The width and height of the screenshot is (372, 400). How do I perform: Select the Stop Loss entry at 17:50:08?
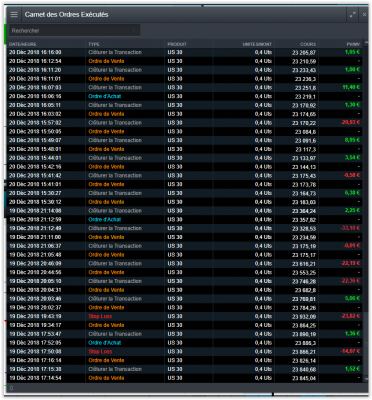pyautogui.click(x=100, y=352)
